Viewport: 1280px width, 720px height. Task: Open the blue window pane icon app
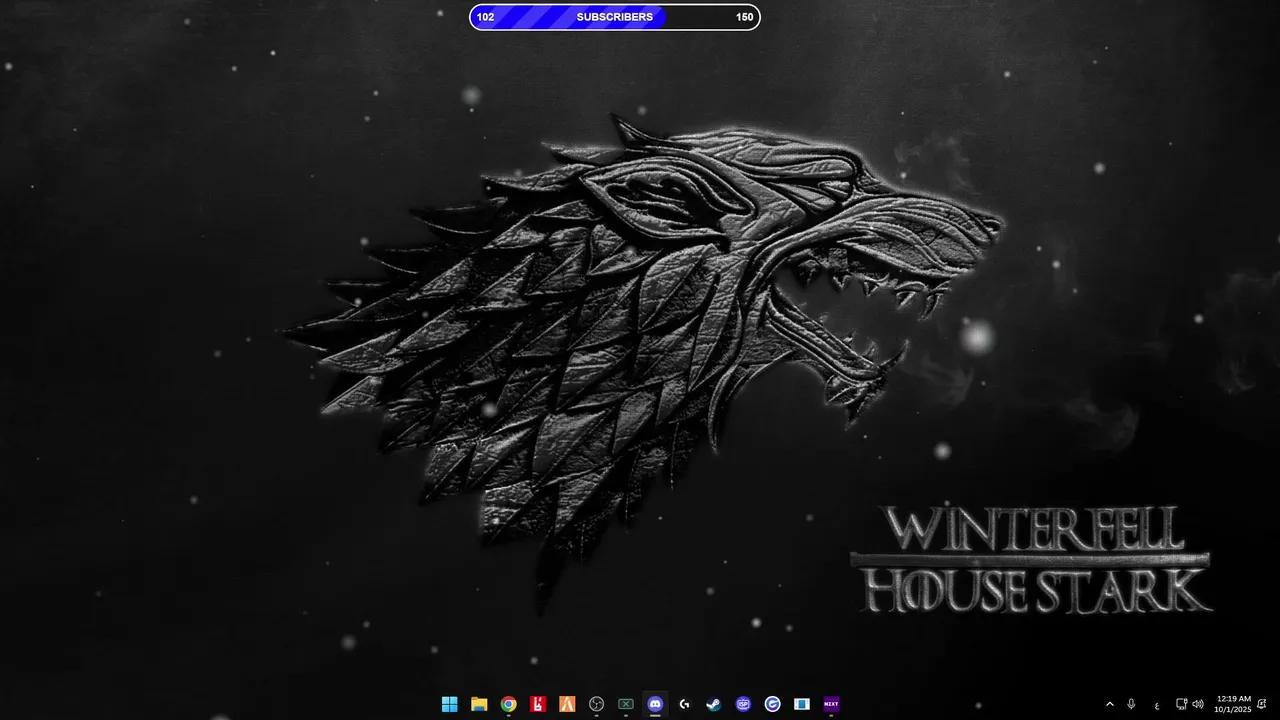(x=802, y=704)
